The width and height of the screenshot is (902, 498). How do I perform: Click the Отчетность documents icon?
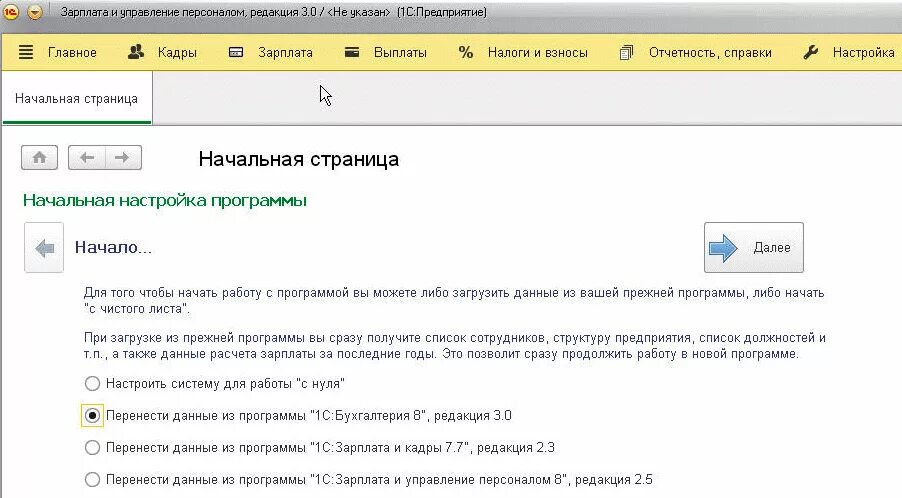pyautogui.click(x=626, y=53)
